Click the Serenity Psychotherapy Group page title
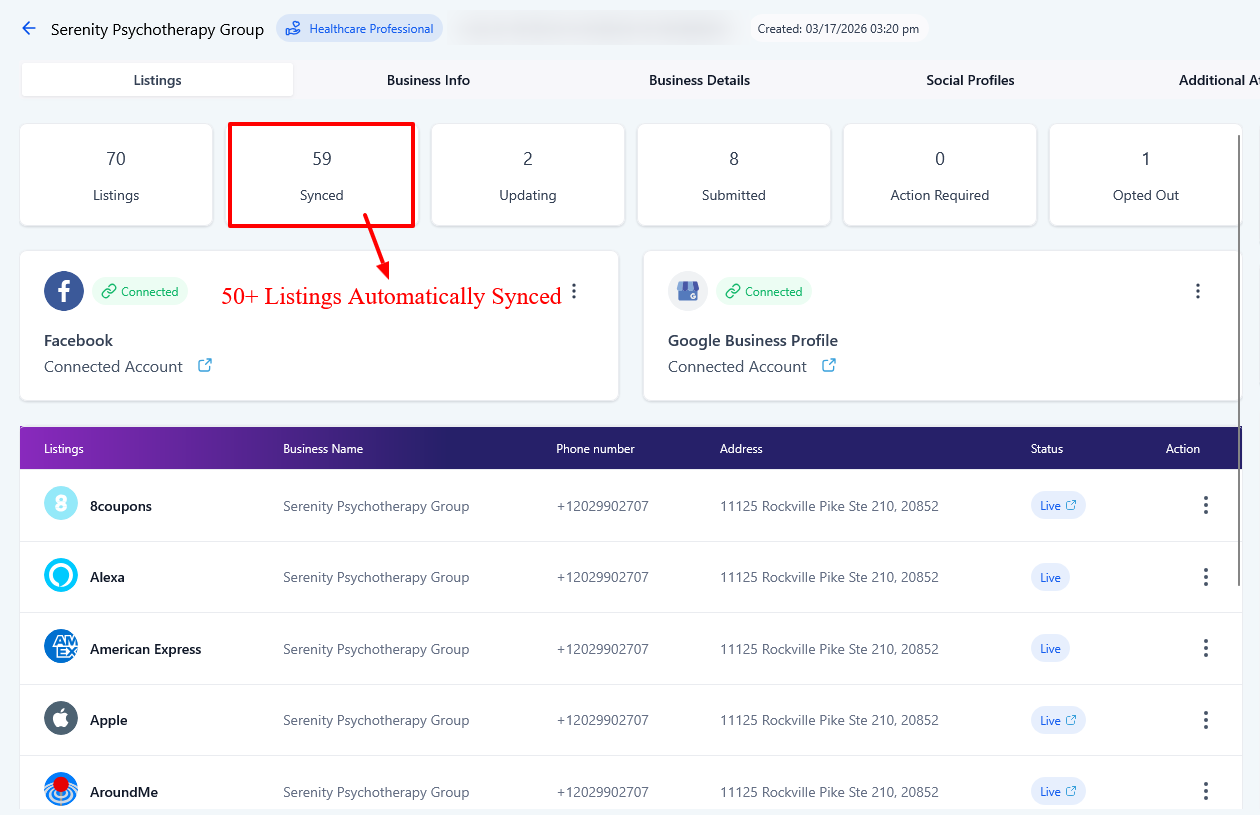 [158, 29]
